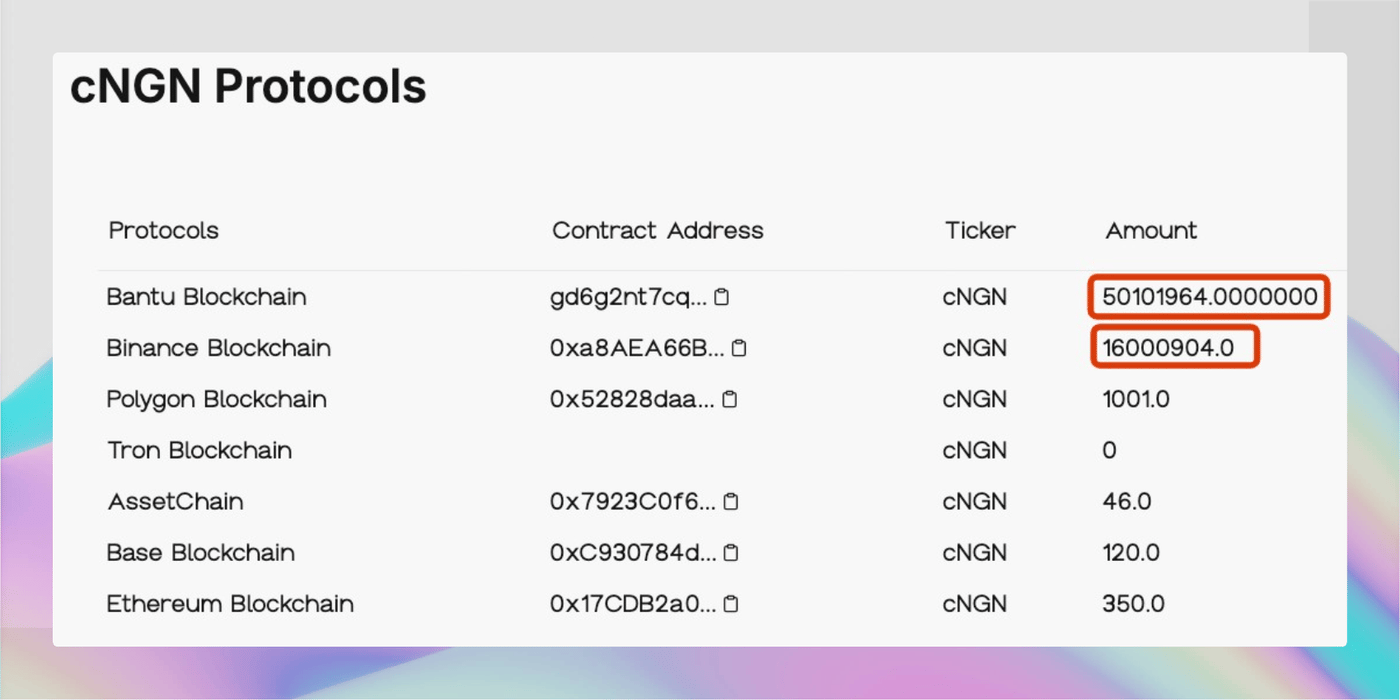Open the Tron Blockchain protocol entry
The image size is (1400, 700).
(x=199, y=450)
